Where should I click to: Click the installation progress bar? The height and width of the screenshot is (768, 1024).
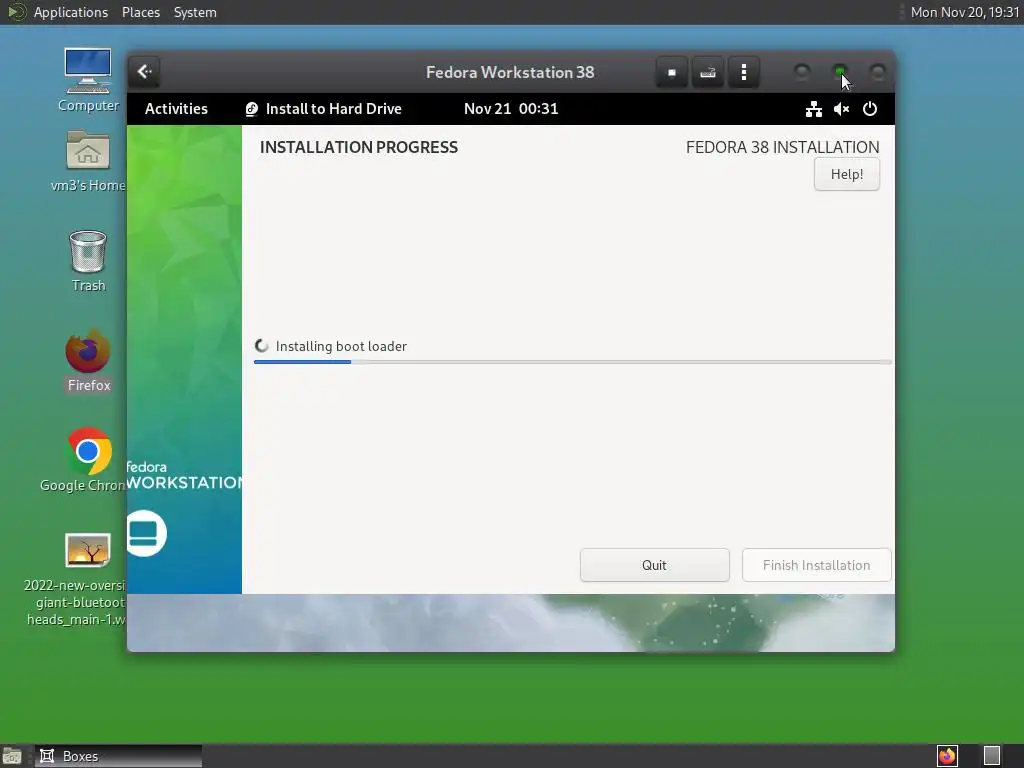coord(573,362)
